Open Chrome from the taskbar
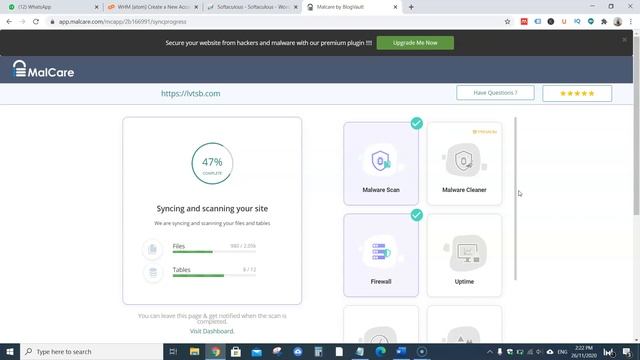 [x=216, y=351]
